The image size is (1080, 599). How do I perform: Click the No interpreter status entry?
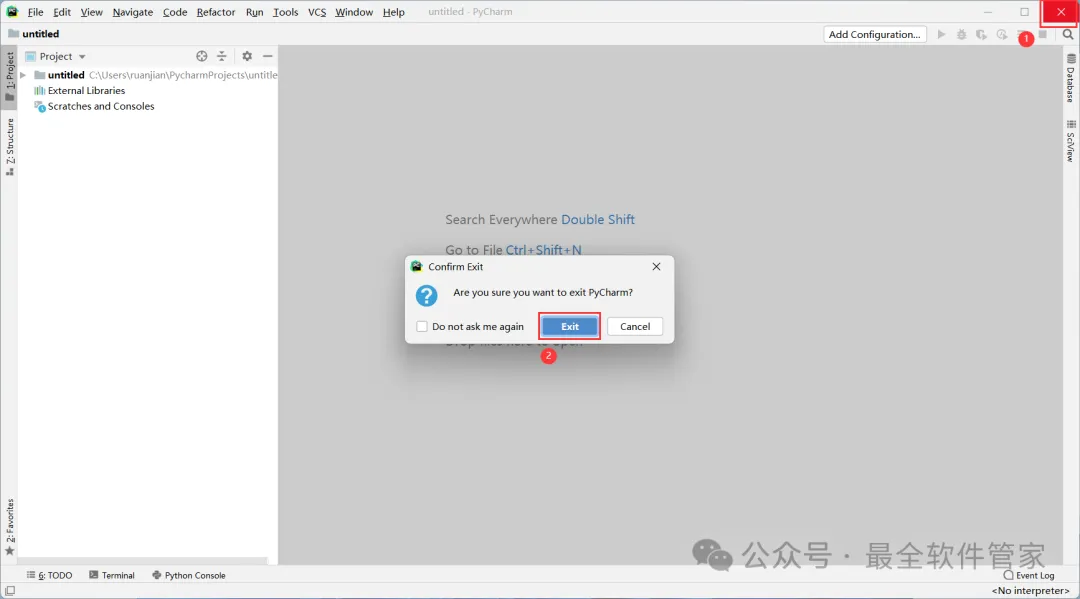[1030, 591]
